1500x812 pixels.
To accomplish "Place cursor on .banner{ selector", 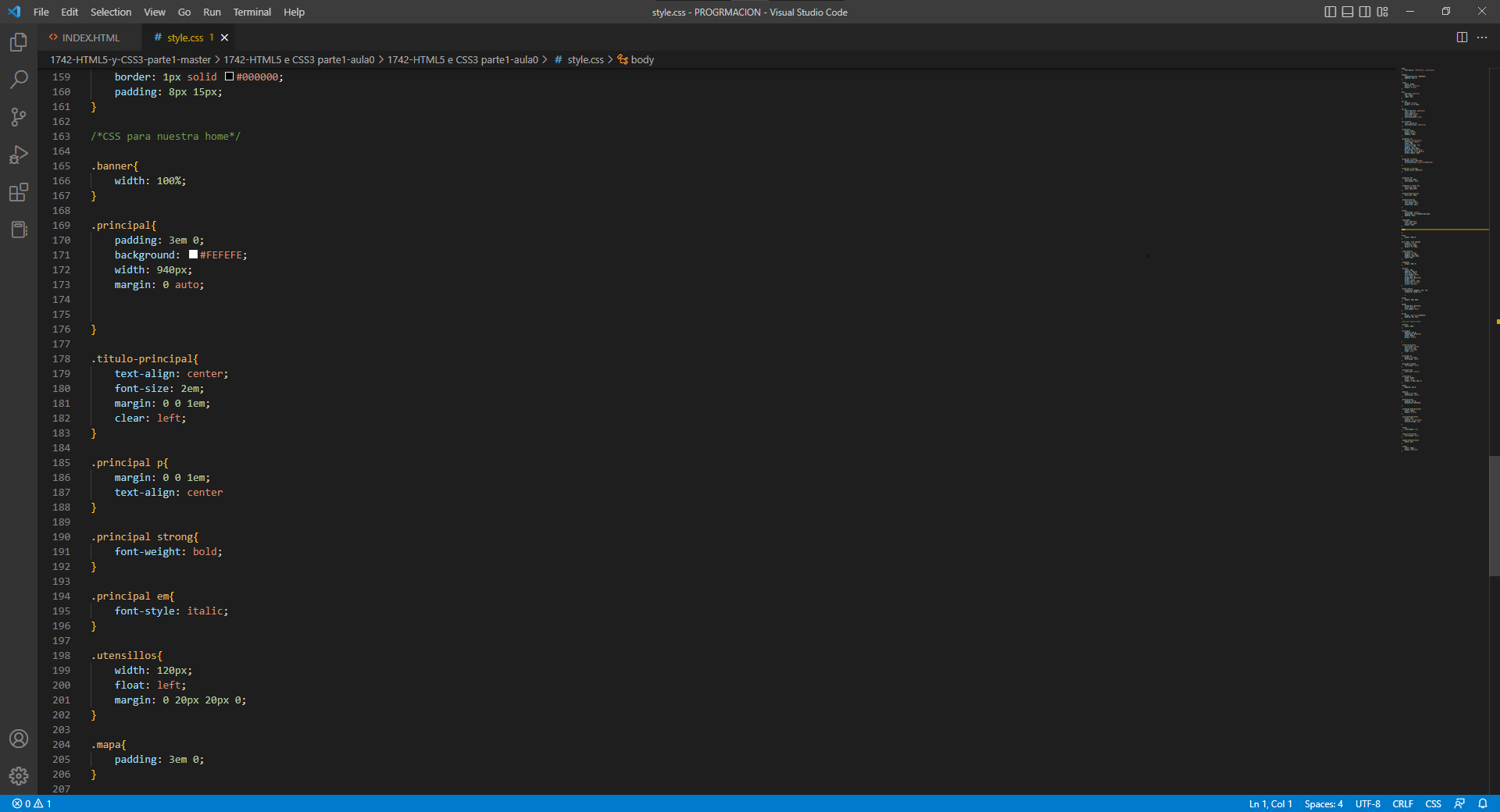I will point(114,166).
